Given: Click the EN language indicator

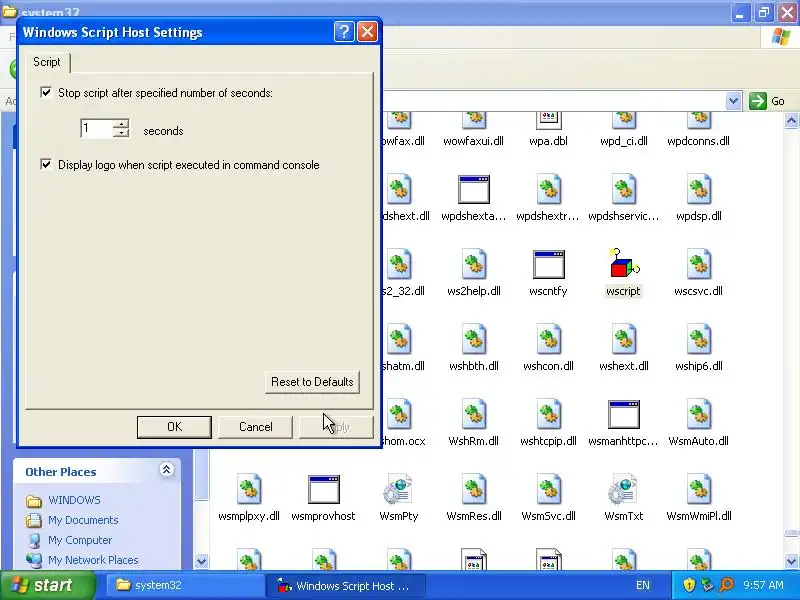Looking at the screenshot, I should pyautogui.click(x=643, y=585).
